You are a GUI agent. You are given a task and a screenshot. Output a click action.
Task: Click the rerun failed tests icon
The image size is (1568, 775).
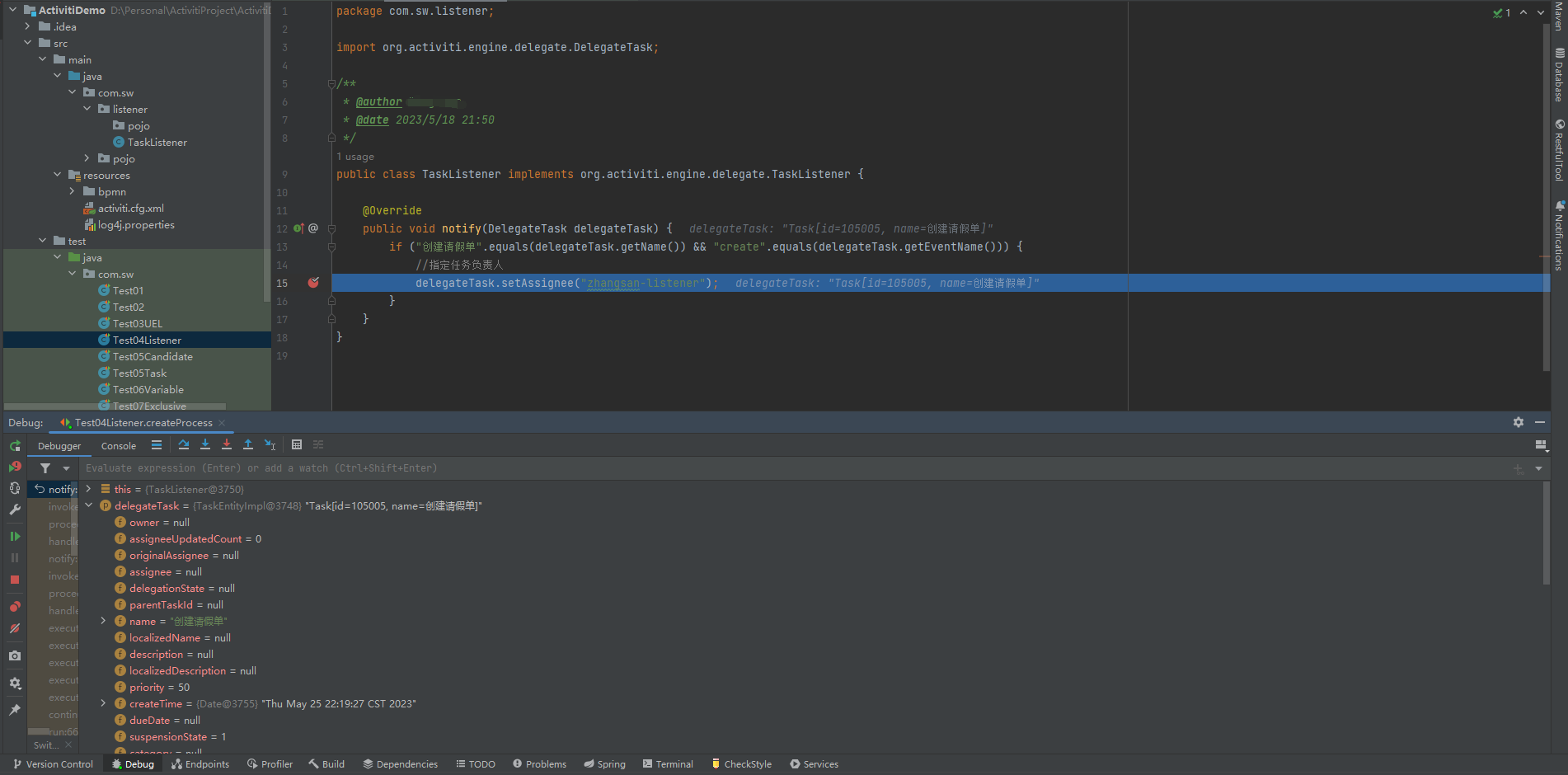tap(15, 467)
